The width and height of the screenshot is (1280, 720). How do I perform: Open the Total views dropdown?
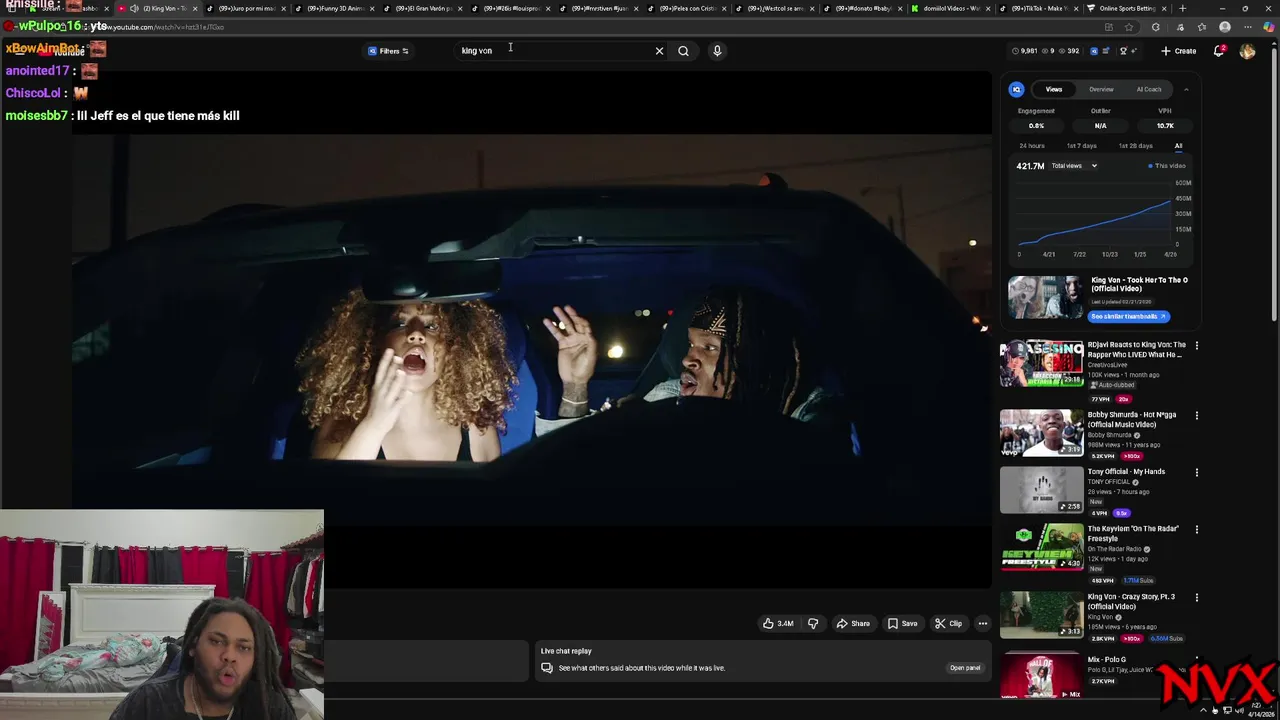1074,166
